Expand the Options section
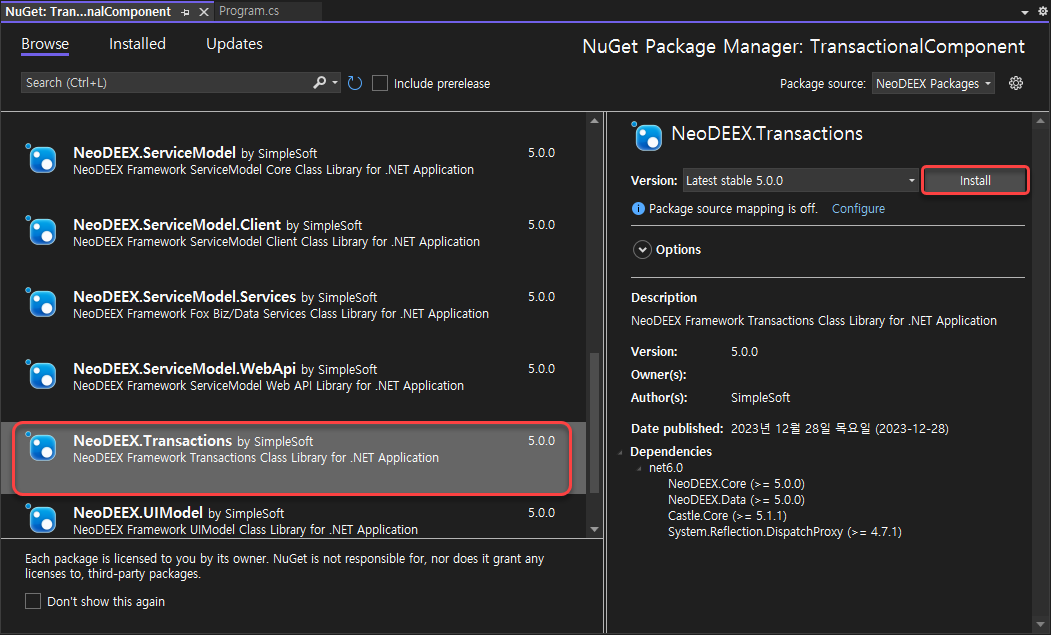The width and height of the screenshot is (1051, 635). coord(642,249)
